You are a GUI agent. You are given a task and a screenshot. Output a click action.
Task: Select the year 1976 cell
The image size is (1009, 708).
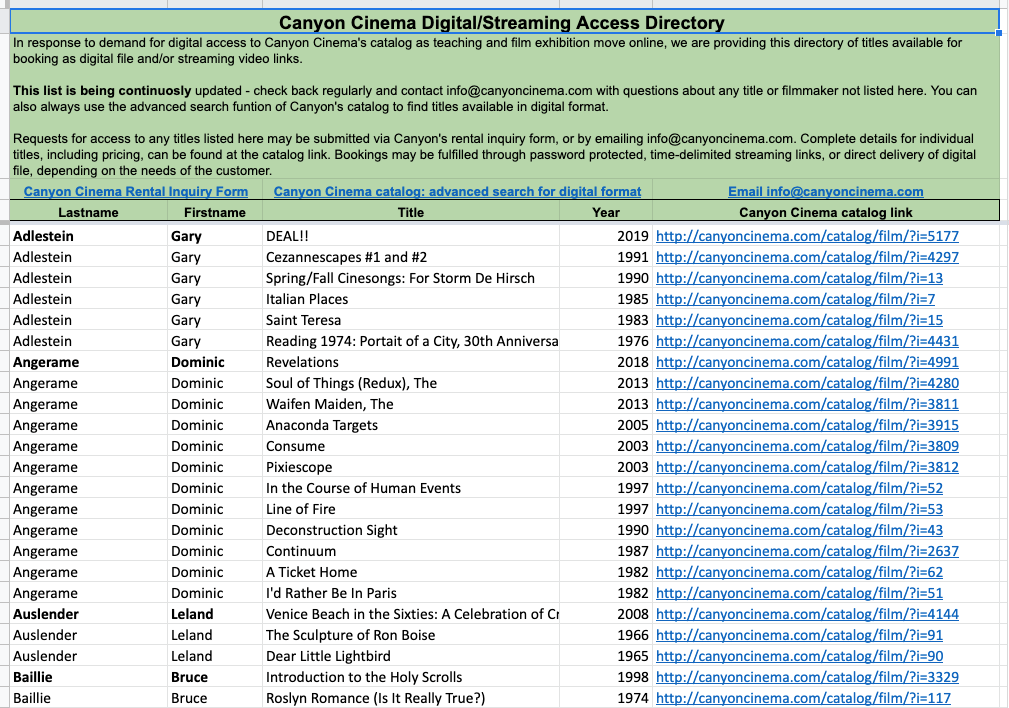coord(606,341)
